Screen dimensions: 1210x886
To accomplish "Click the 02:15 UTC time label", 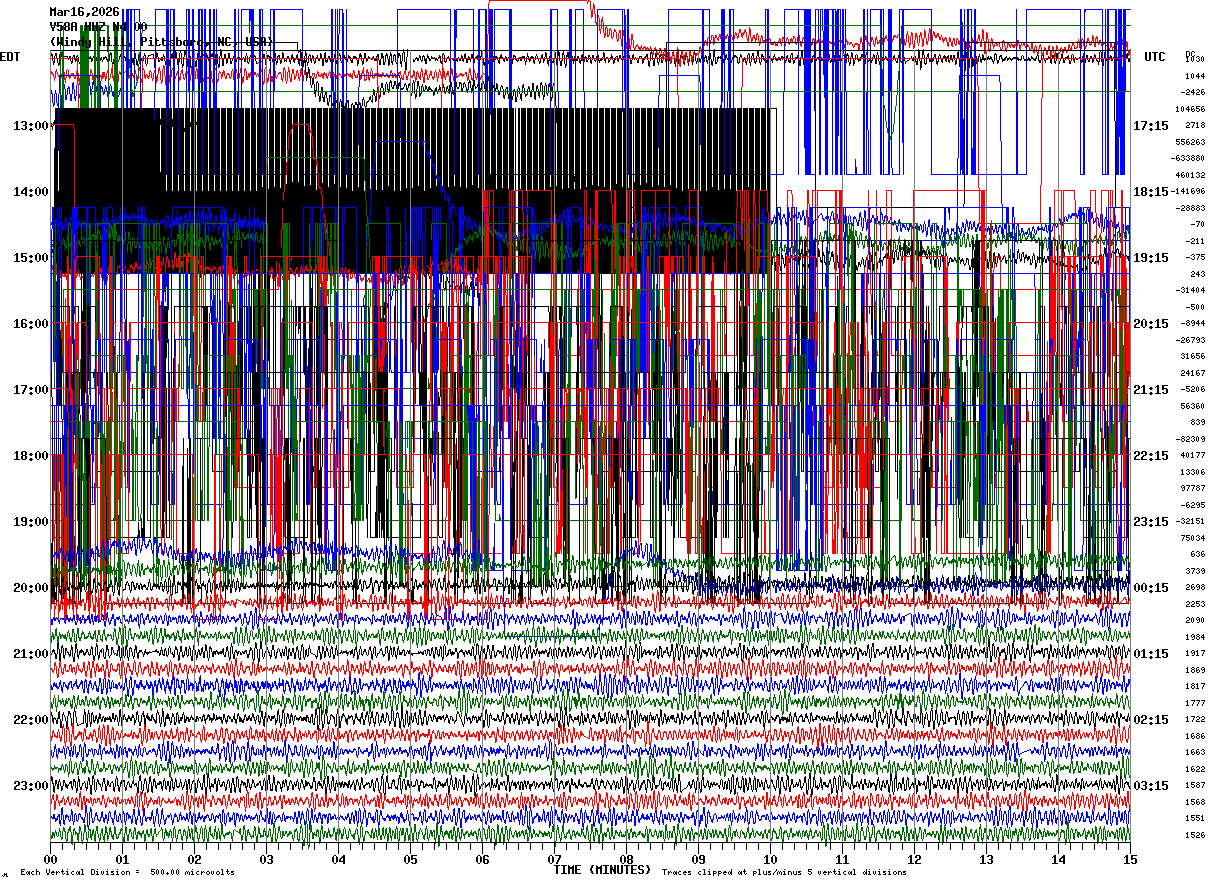I will [x=1151, y=719].
